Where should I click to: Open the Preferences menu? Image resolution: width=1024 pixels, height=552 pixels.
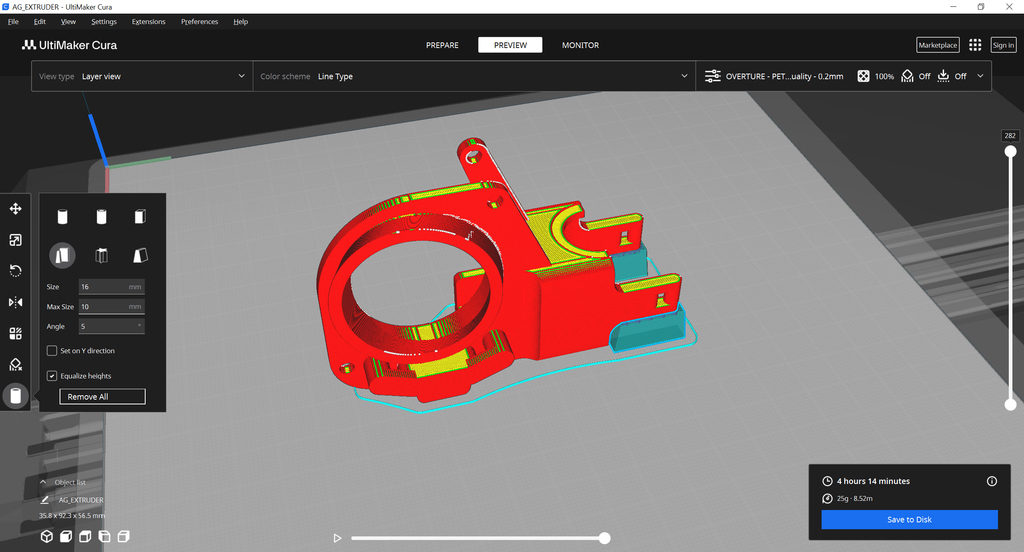tap(199, 22)
